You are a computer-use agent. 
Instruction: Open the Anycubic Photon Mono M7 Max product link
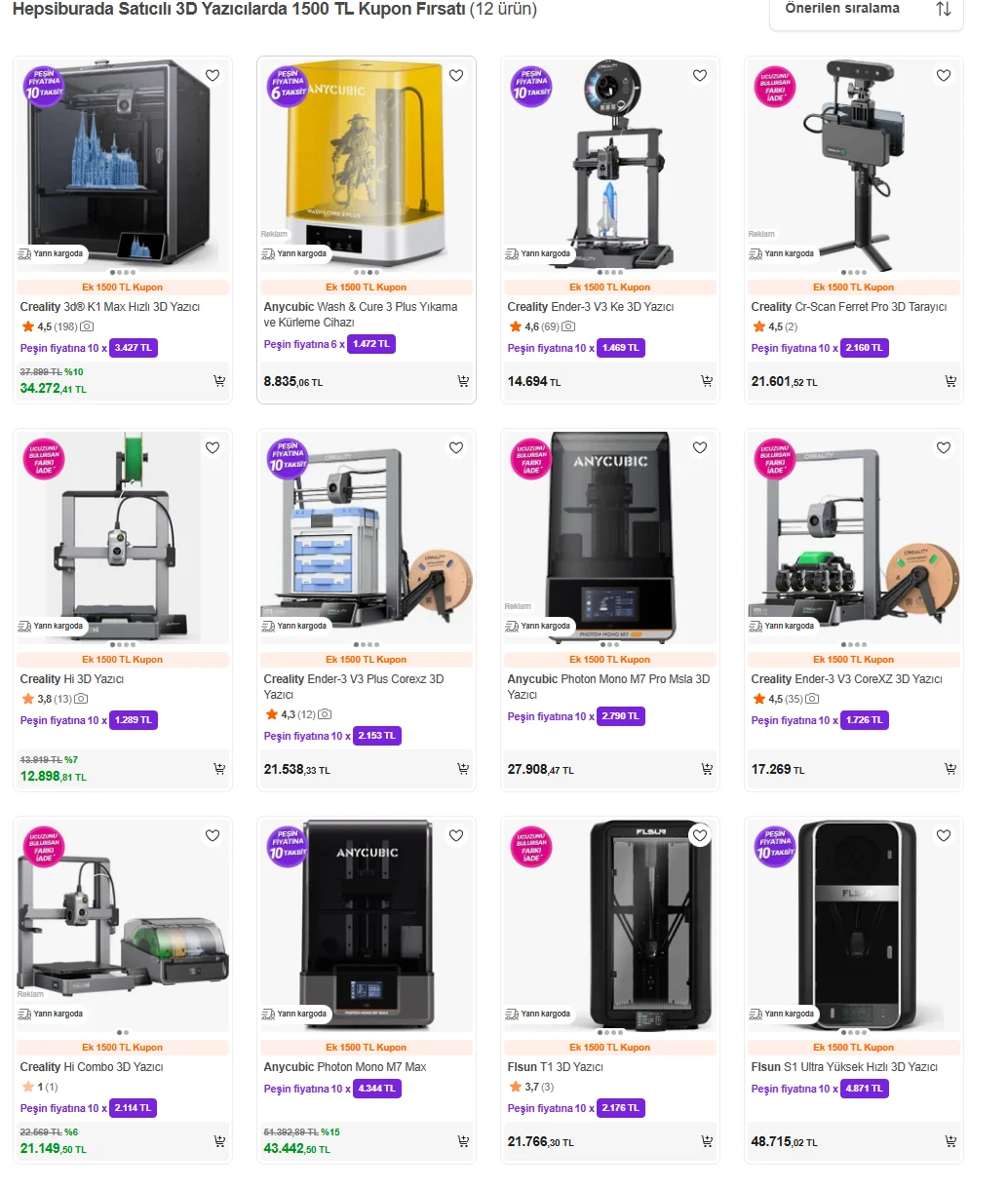pyautogui.click(x=345, y=1067)
